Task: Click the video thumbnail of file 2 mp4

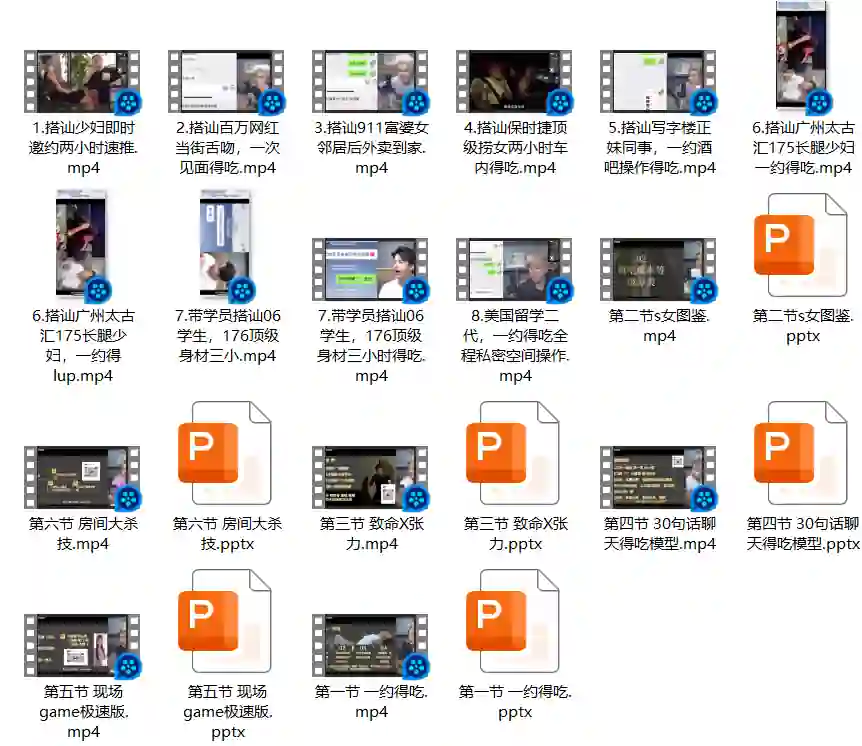Action: pos(226,82)
